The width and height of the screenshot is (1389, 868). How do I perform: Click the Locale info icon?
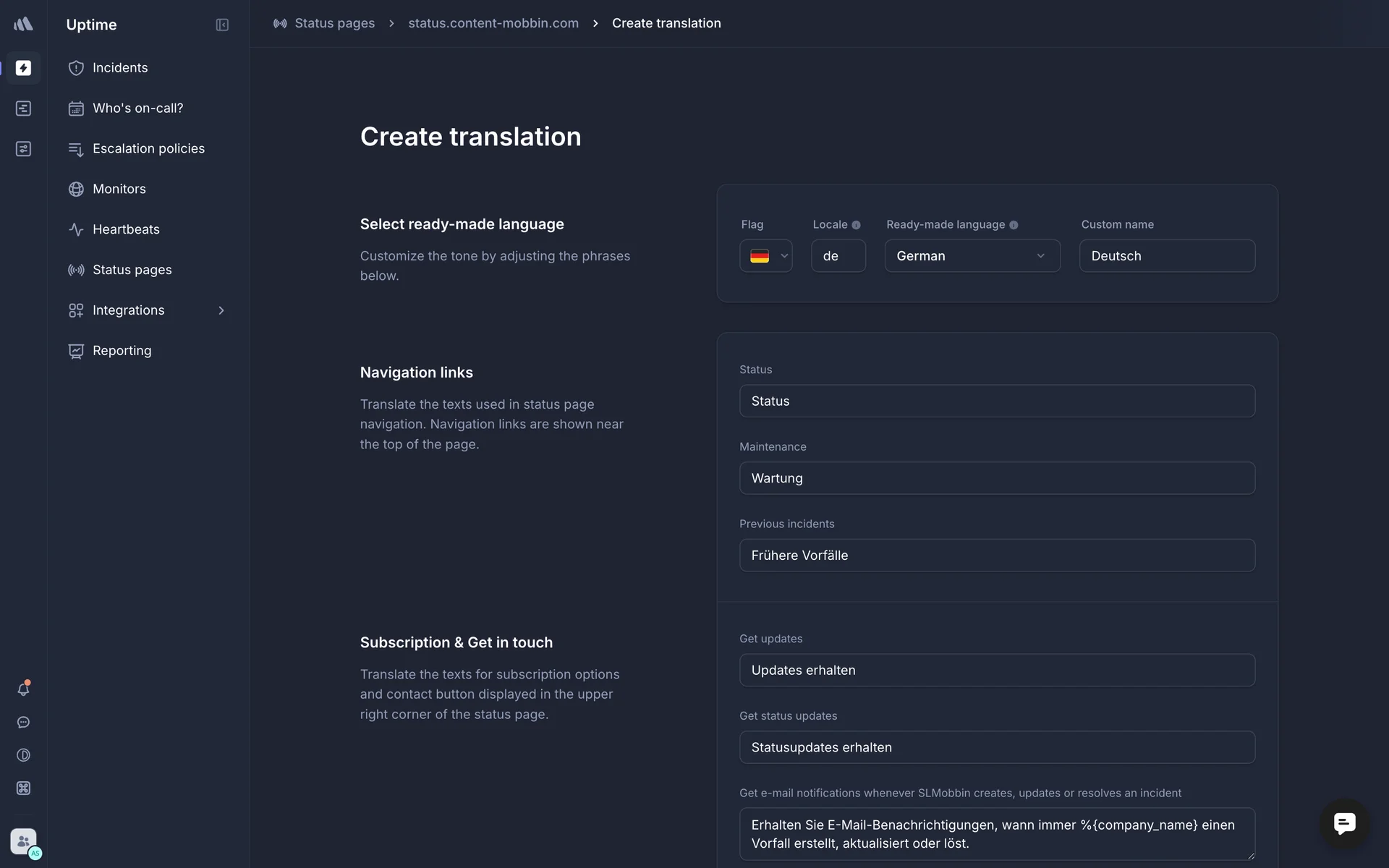(x=856, y=225)
